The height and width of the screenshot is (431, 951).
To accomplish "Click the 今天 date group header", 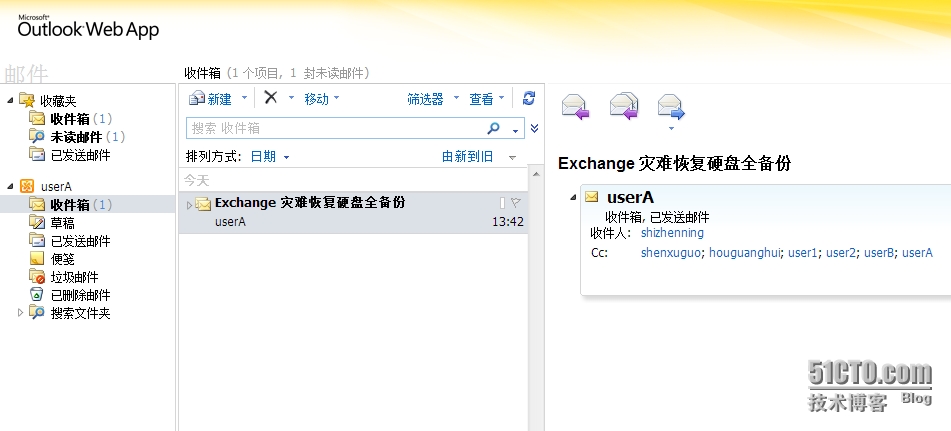I will (197, 181).
